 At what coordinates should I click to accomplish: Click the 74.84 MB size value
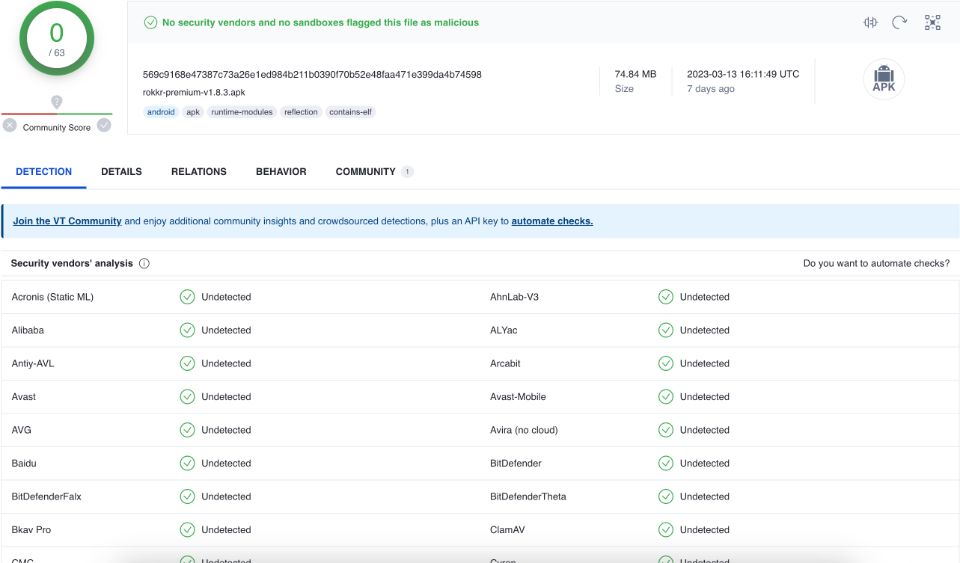(635, 74)
